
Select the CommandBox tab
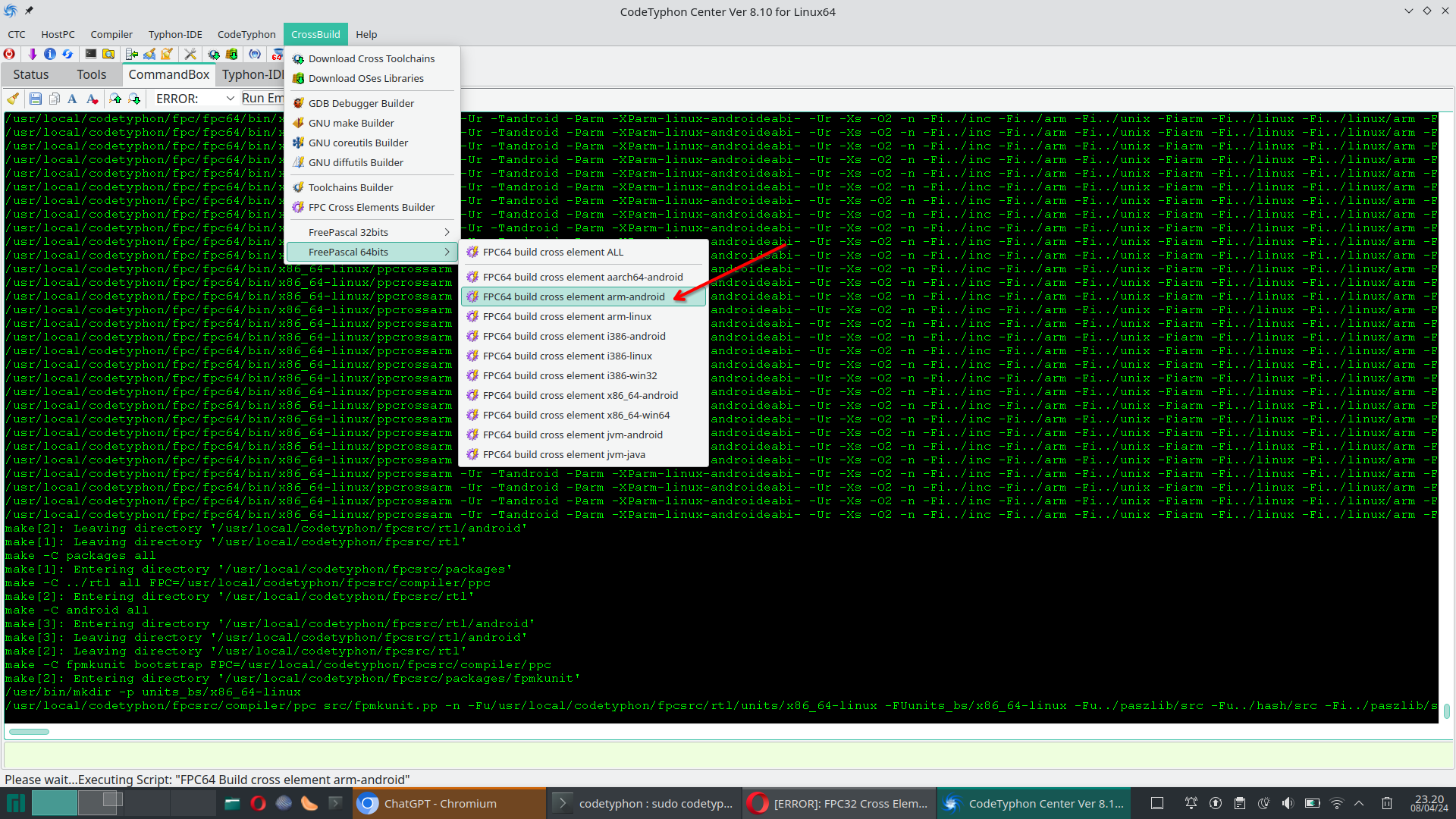click(x=169, y=74)
